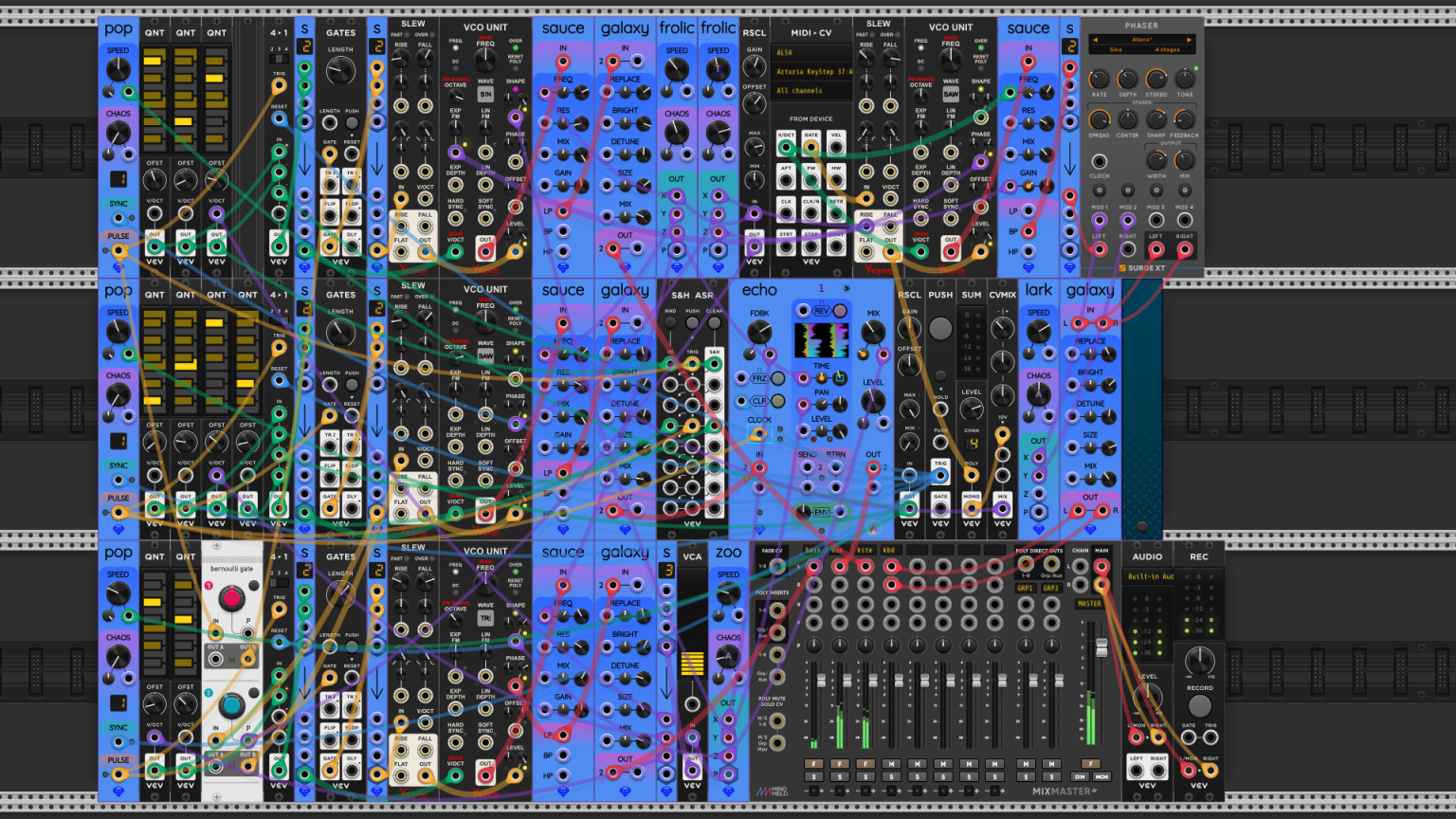This screenshot has height=819, width=1456.
Task: Mute the kbd track in MixMaster
Action: coord(891,764)
